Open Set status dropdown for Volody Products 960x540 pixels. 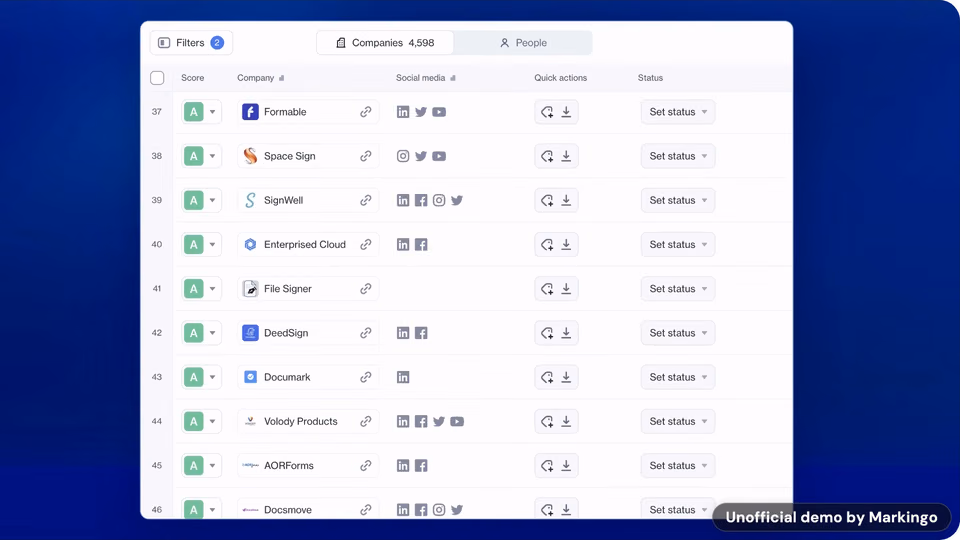coord(678,421)
